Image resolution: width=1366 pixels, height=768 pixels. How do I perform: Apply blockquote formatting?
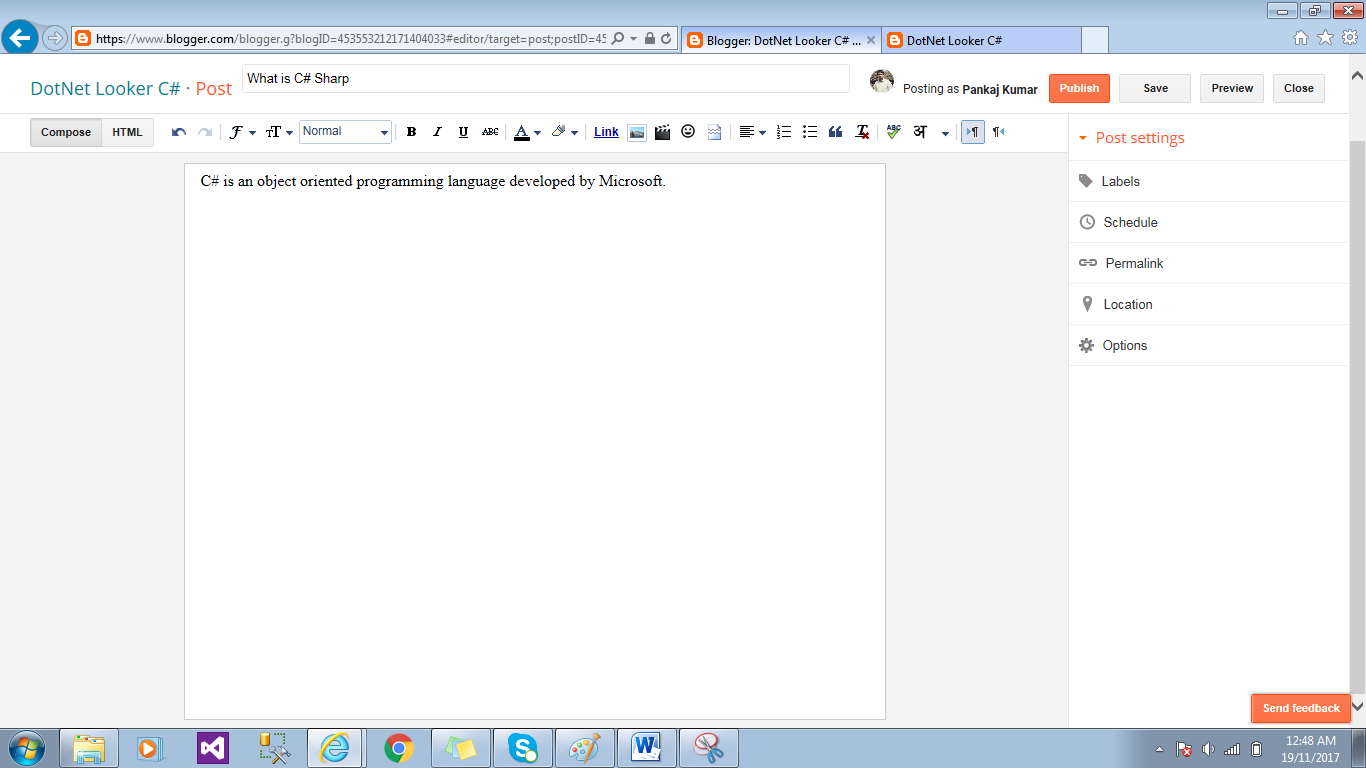click(836, 132)
